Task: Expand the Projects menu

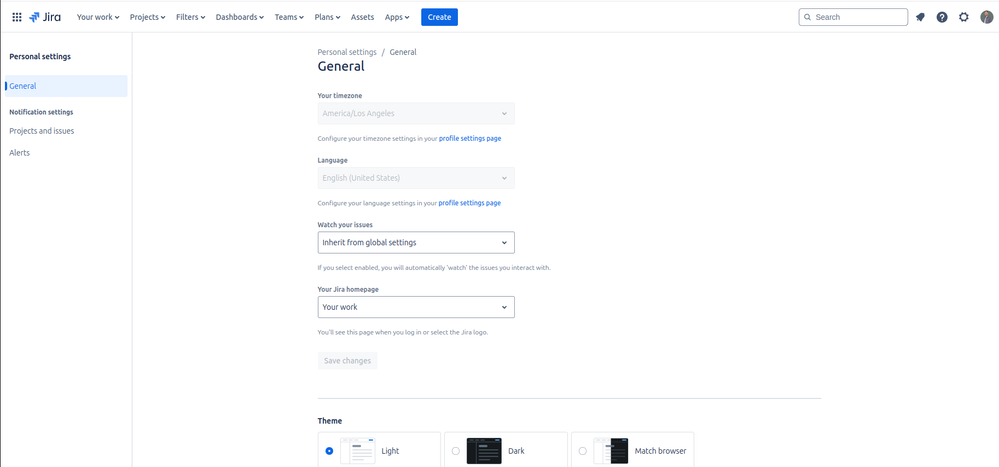Action: (148, 17)
